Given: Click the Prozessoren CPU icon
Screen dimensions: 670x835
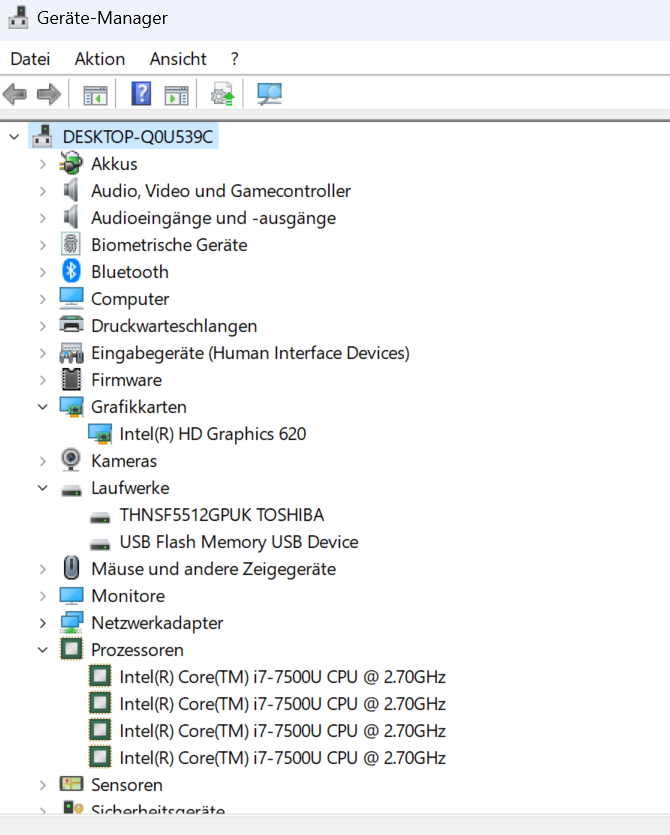Looking at the screenshot, I should [x=71, y=649].
